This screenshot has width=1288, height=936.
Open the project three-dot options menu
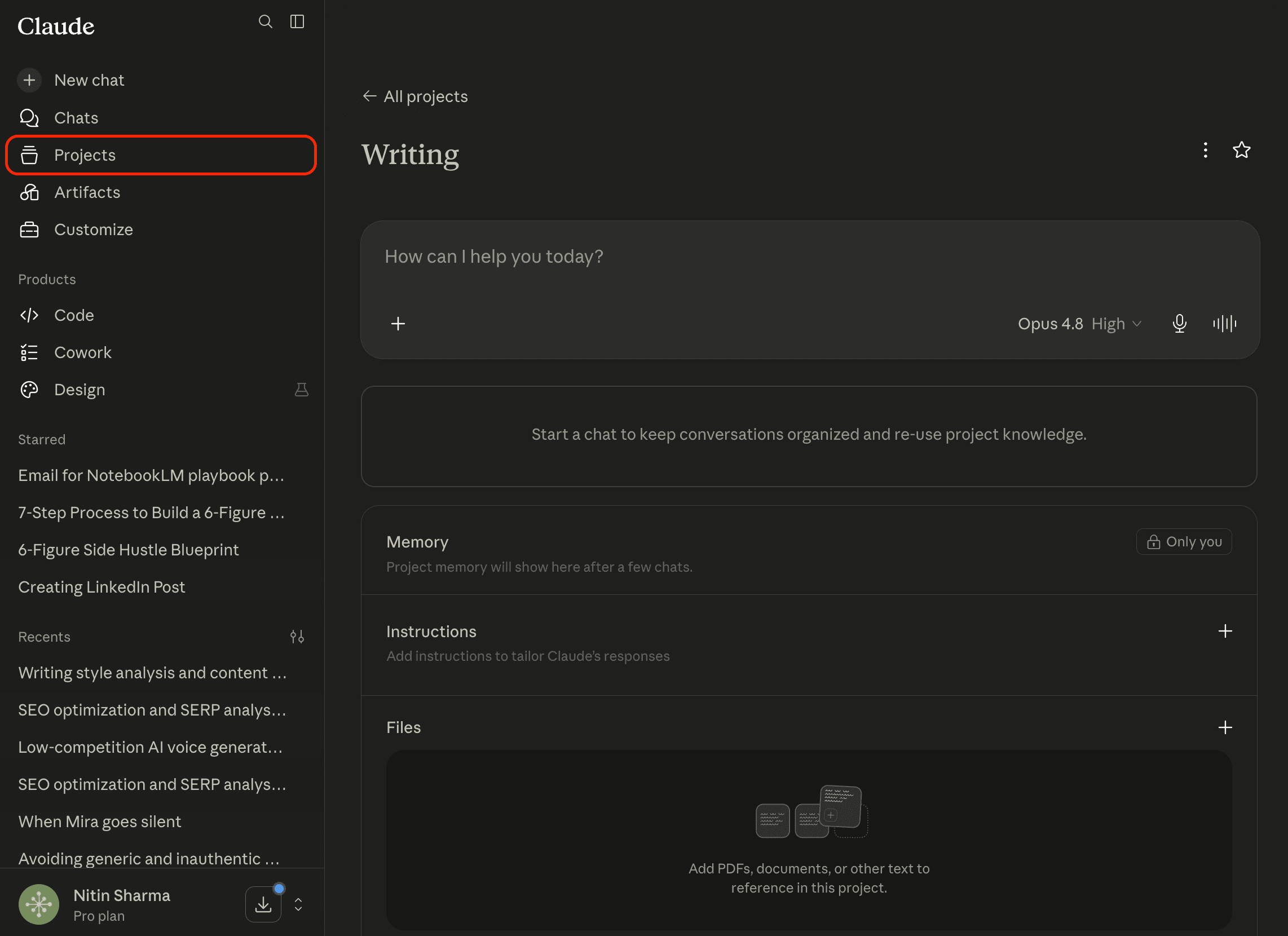1205,150
